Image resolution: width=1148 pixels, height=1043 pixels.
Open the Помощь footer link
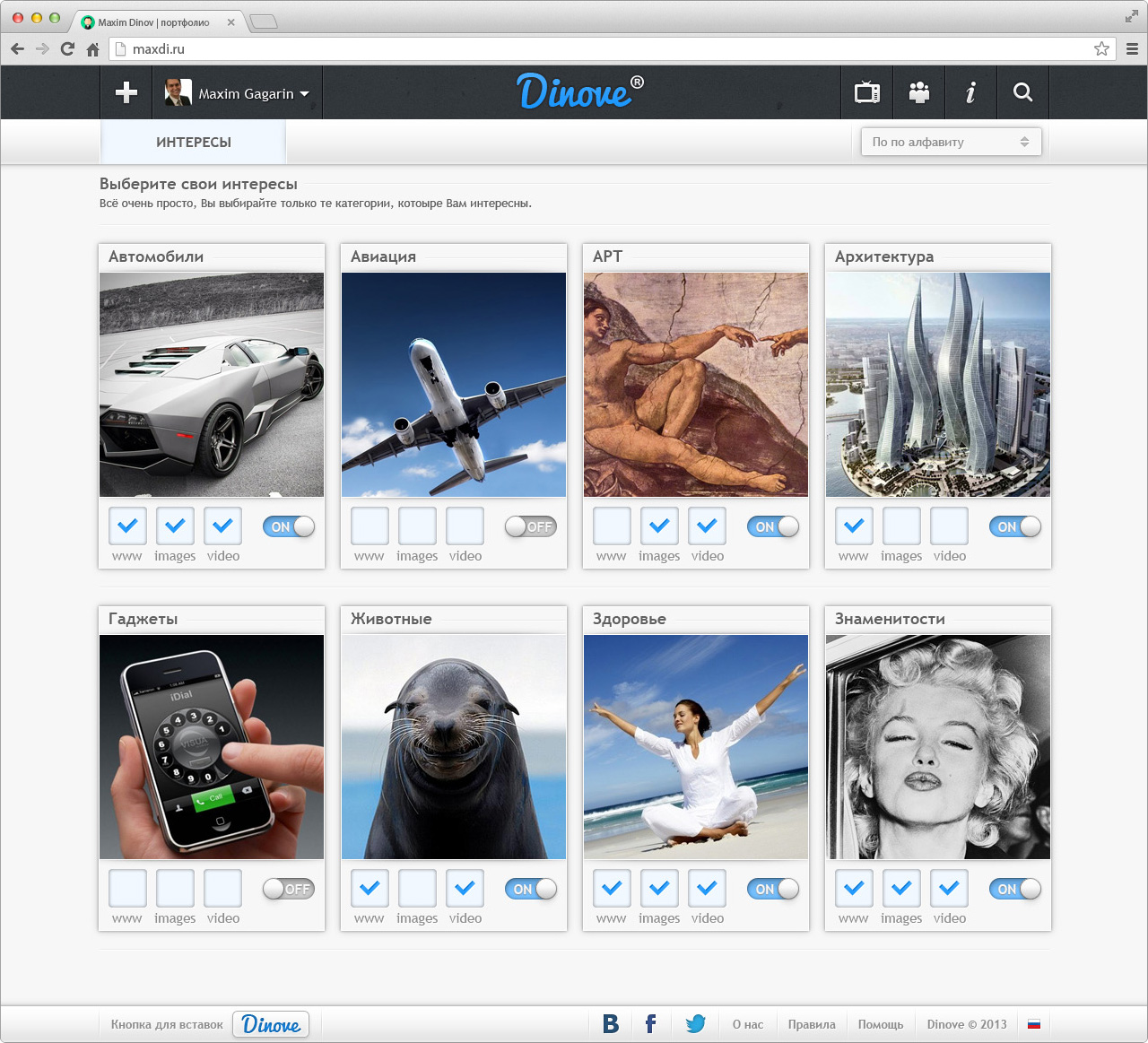881,1024
